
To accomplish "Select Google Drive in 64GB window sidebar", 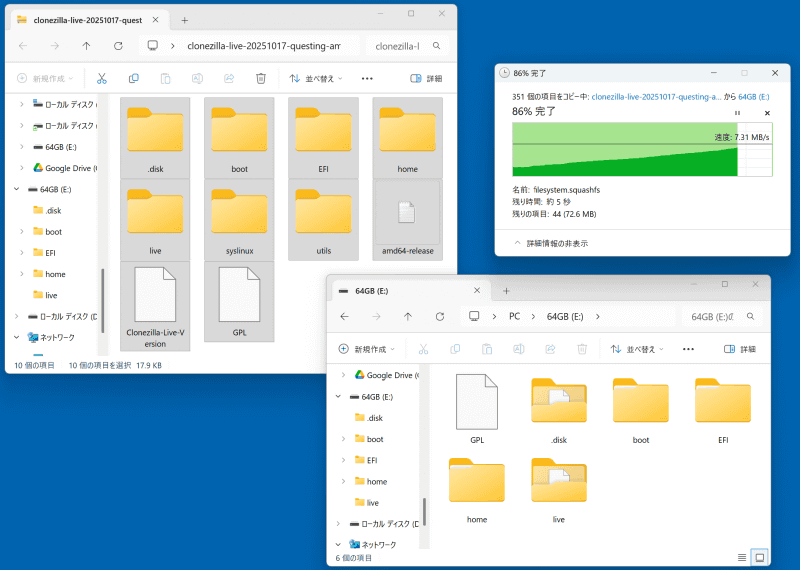I will click(x=389, y=375).
